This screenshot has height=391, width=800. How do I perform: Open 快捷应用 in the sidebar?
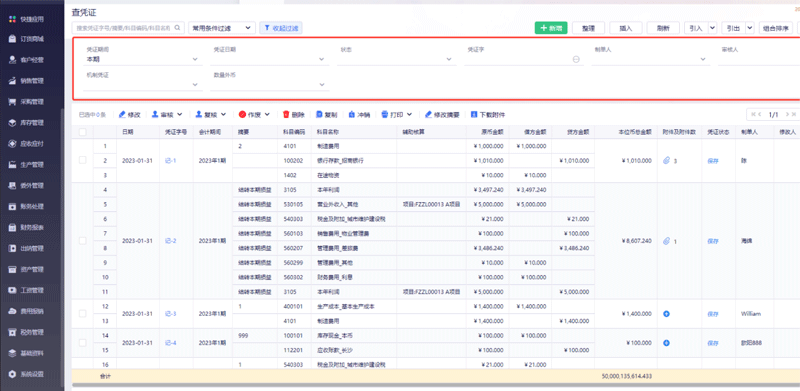[x=26, y=19]
